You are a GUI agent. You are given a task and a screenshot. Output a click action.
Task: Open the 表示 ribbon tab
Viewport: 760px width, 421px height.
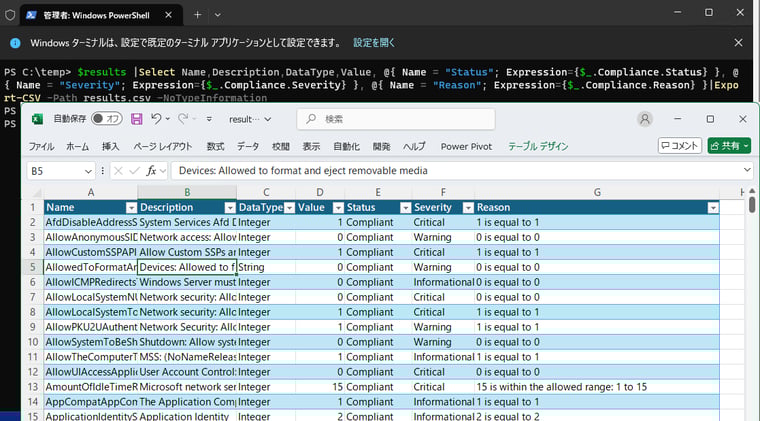(x=311, y=146)
